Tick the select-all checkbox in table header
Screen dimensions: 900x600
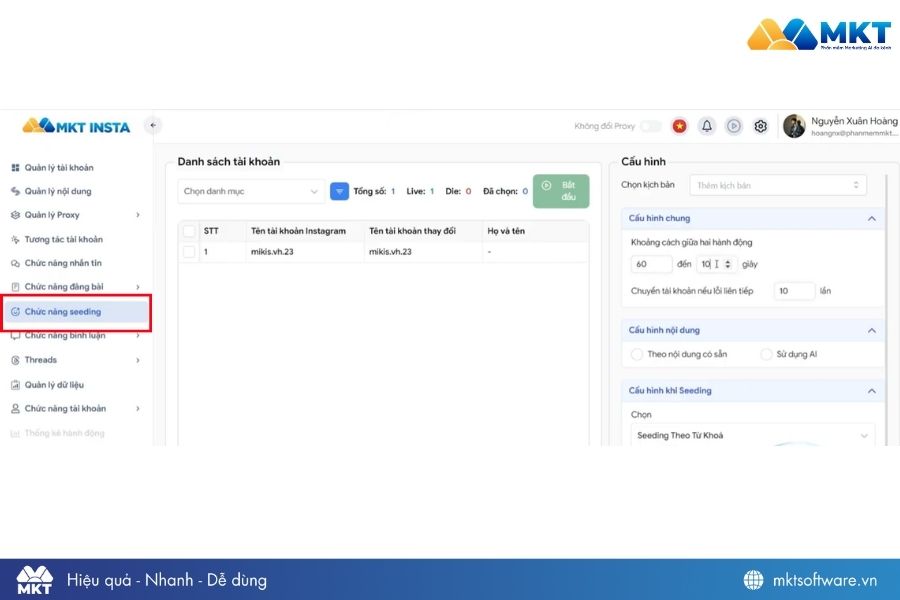188,231
